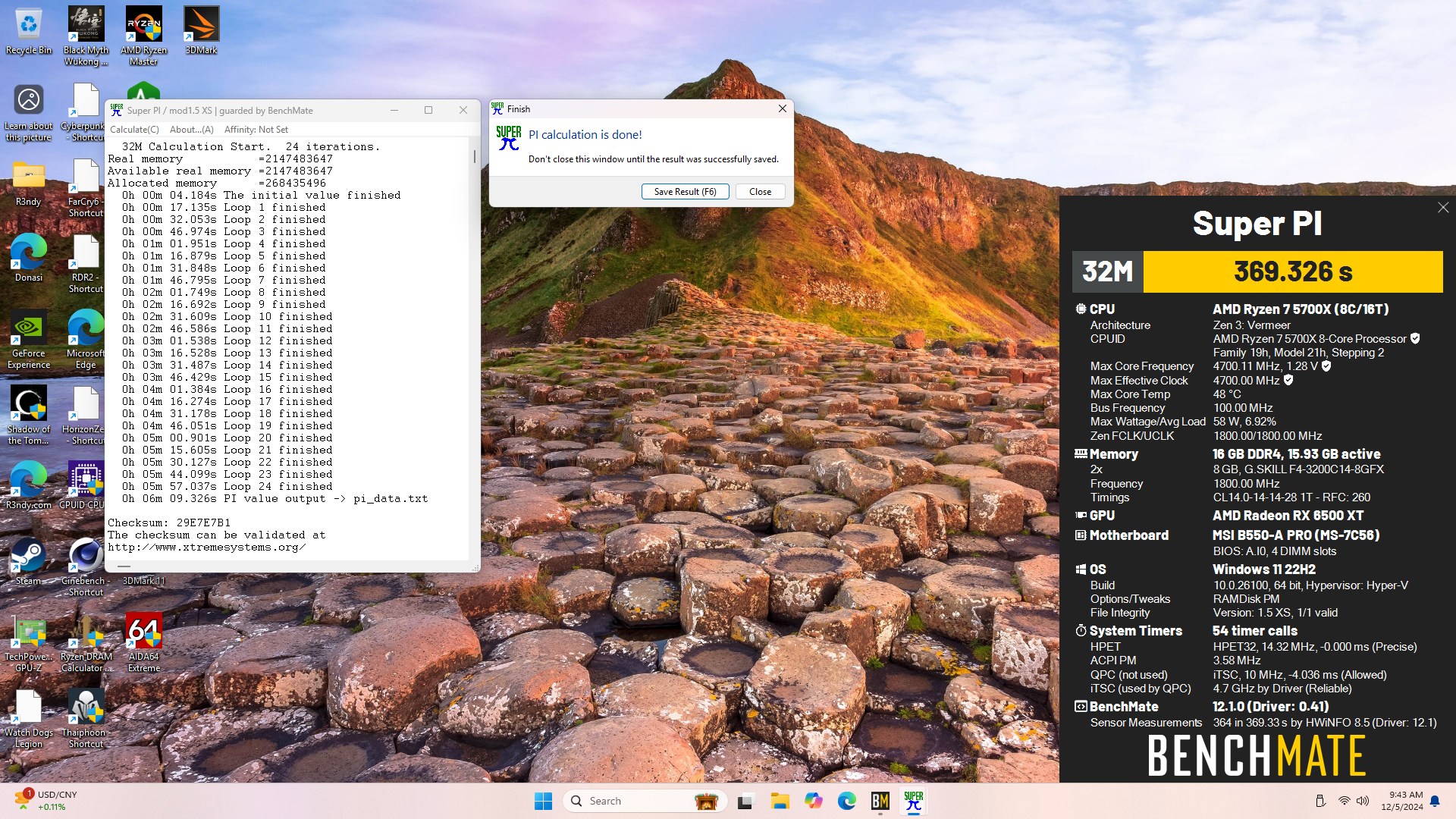Screen dimensions: 1456x819
Task: Click the Super PI output scrollbar
Action: pos(475,156)
